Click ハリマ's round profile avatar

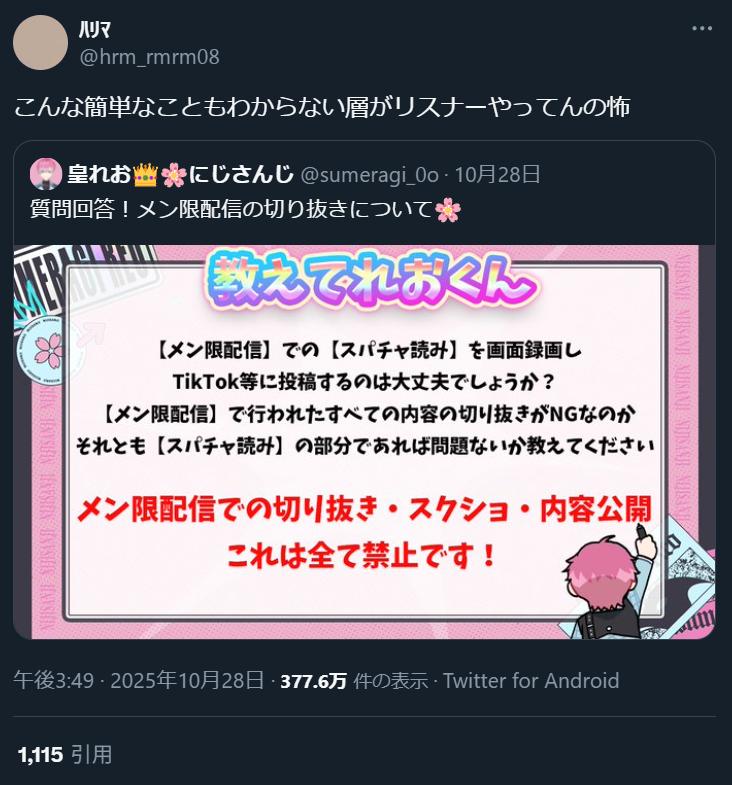pyautogui.click(x=40, y=43)
